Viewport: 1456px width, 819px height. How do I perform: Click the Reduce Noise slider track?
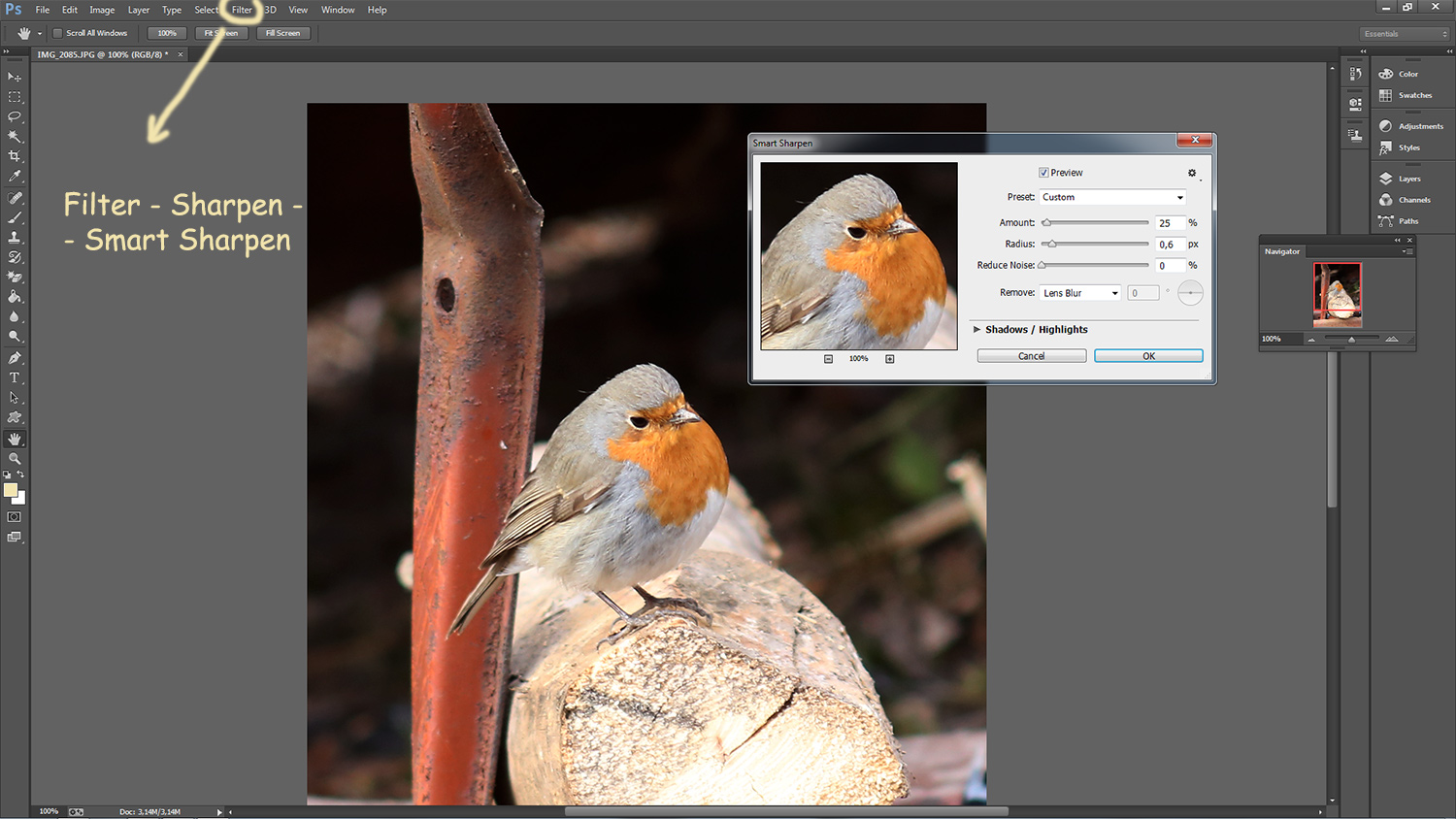pyautogui.click(x=1095, y=265)
